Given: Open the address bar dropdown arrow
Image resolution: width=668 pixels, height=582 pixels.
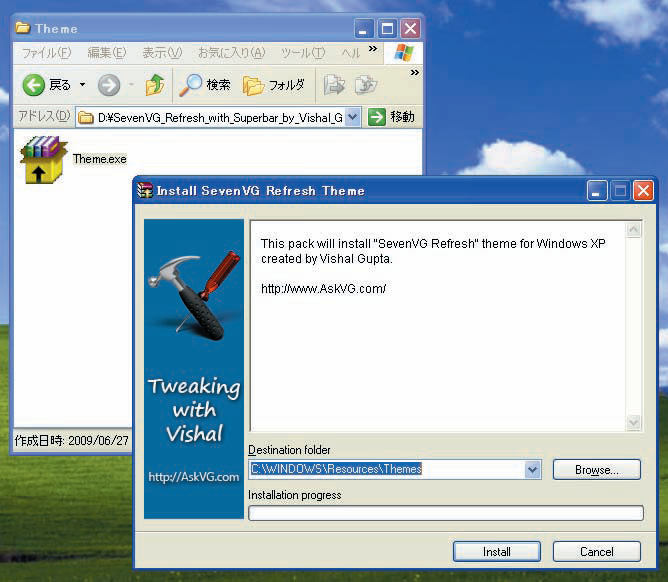Looking at the screenshot, I should (x=353, y=117).
